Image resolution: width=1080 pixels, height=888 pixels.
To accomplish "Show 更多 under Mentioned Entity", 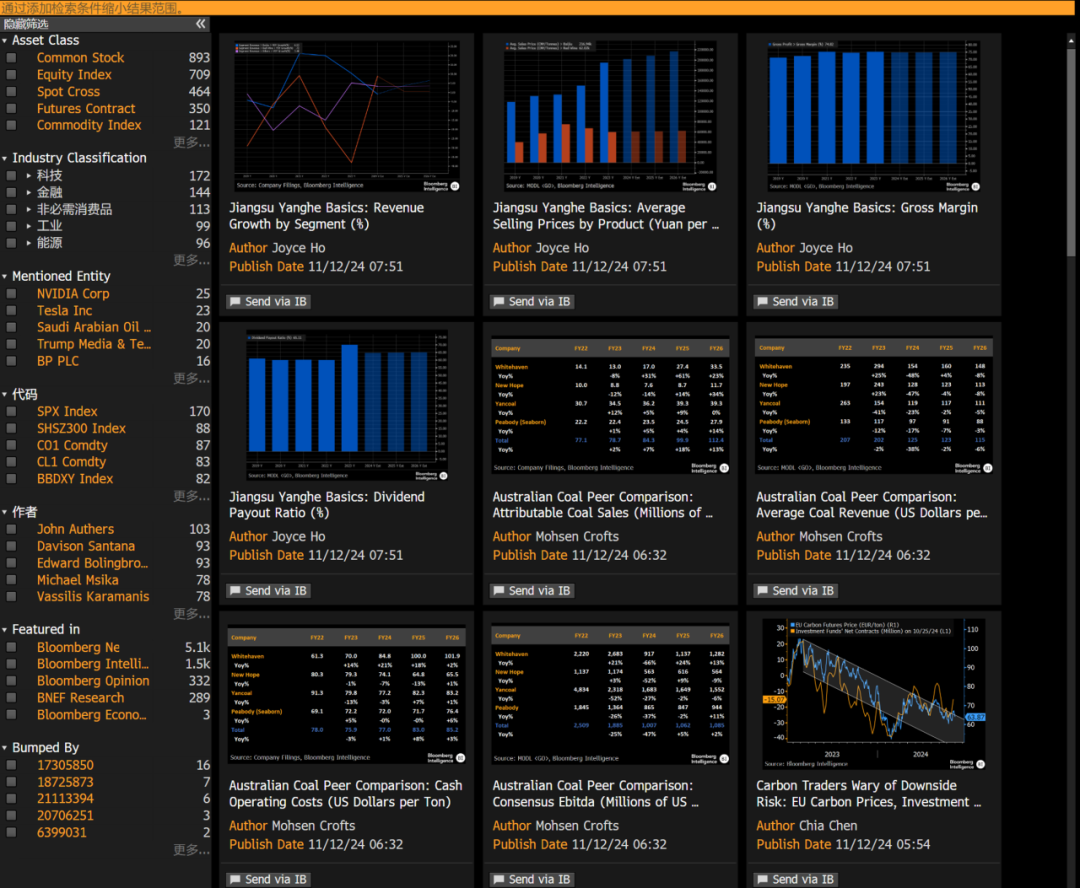I will tap(191, 378).
